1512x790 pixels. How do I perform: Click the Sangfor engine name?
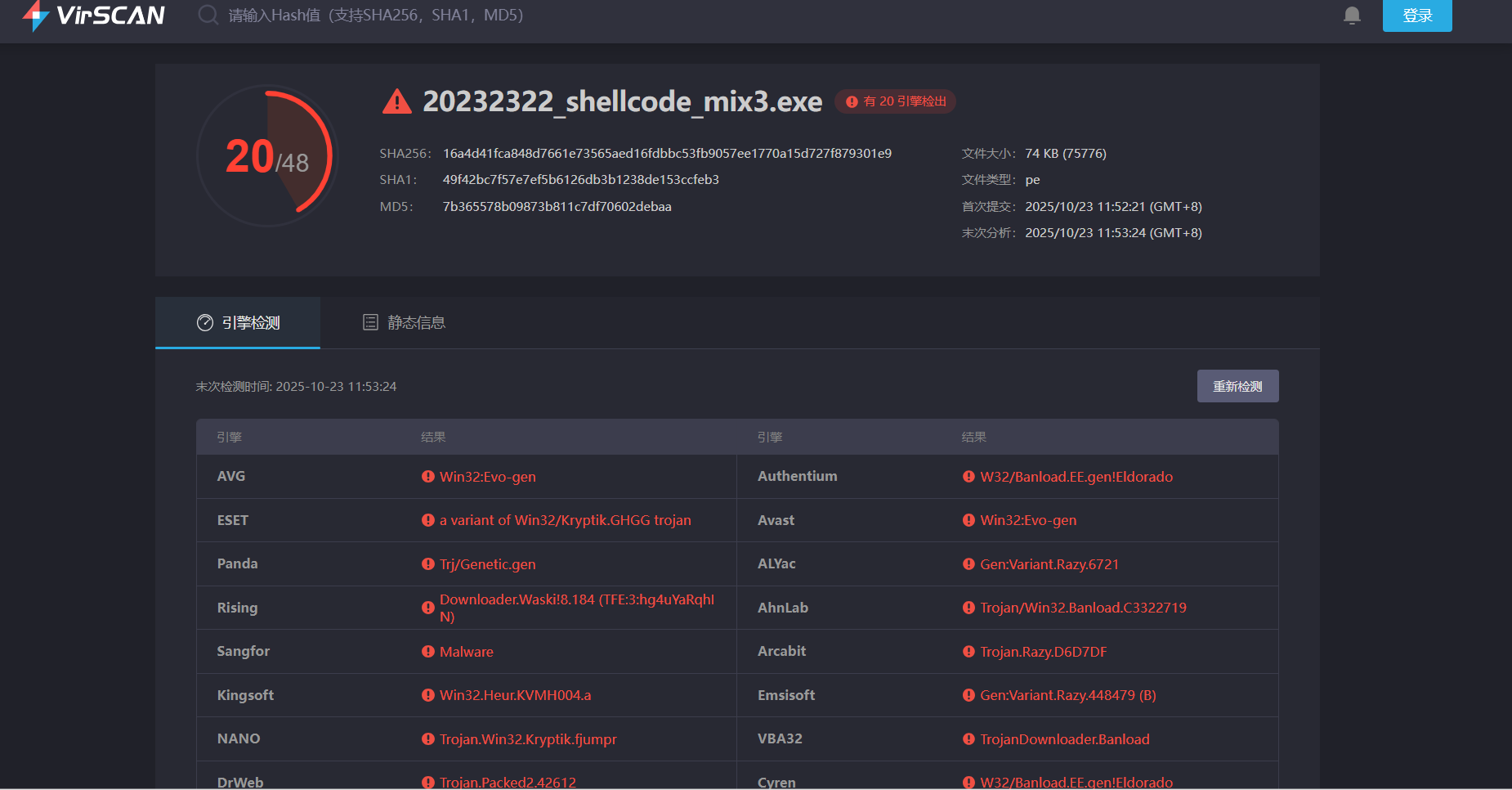[x=244, y=651]
